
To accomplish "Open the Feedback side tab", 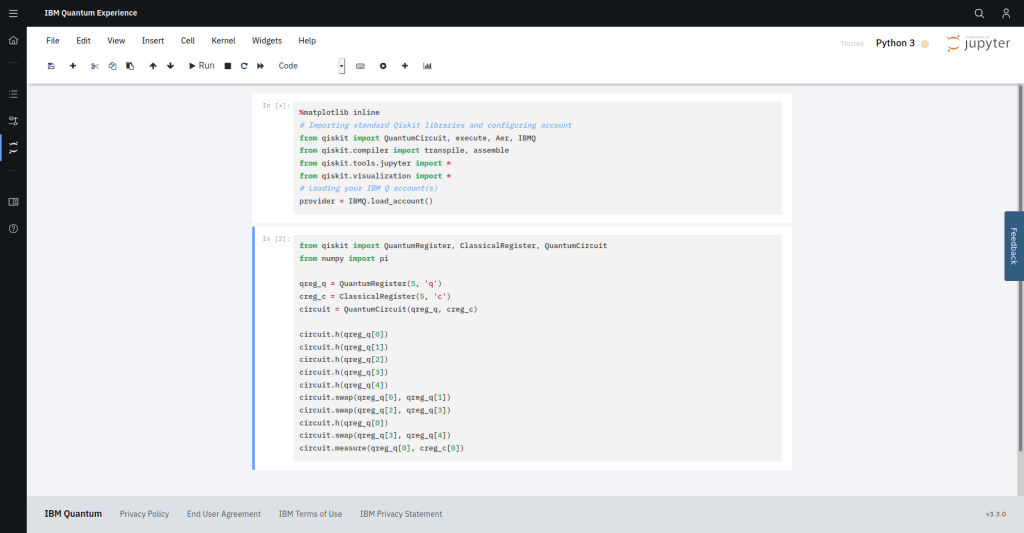I will pyautogui.click(x=1014, y=246).
